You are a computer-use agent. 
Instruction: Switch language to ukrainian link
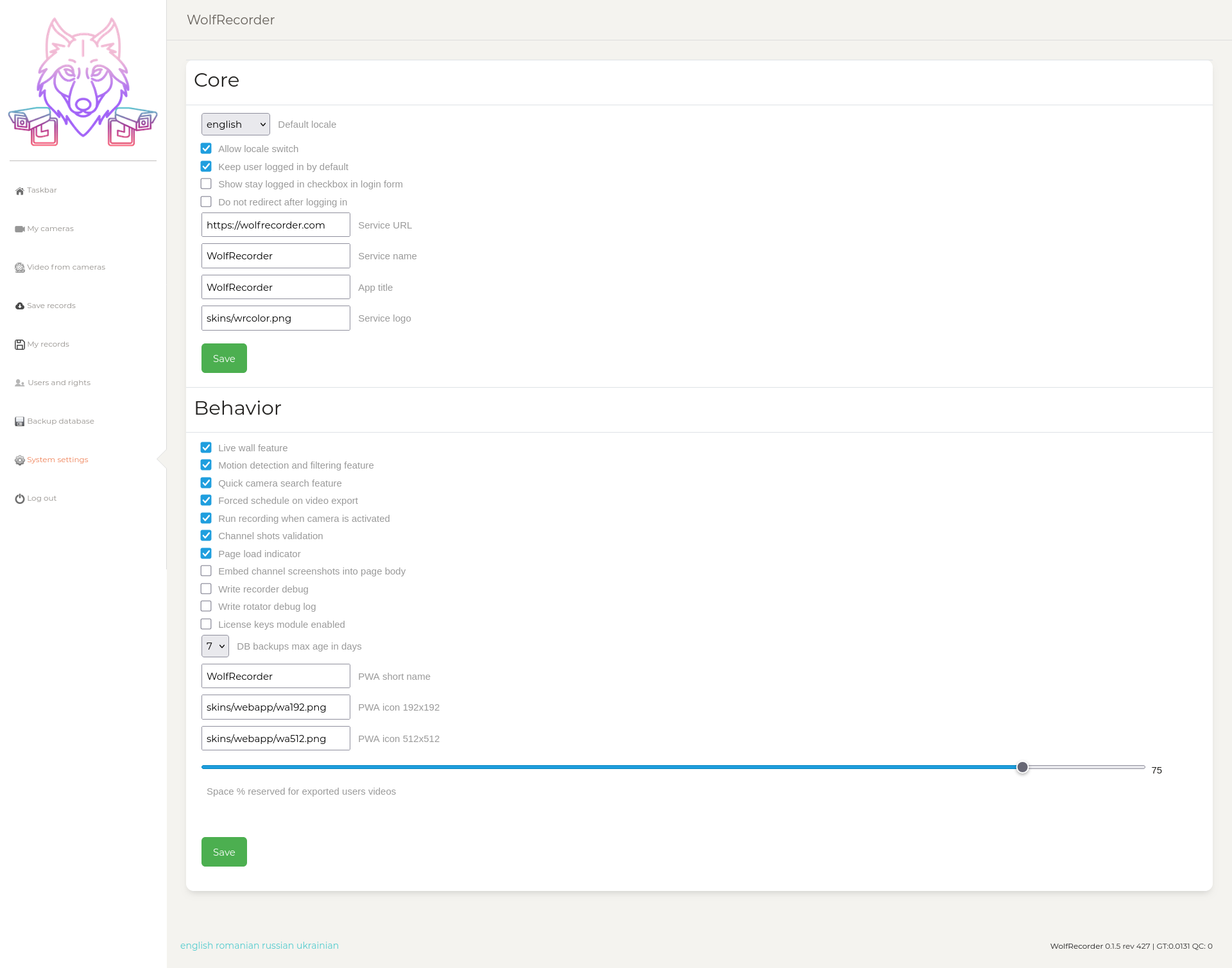pos(317,946)
